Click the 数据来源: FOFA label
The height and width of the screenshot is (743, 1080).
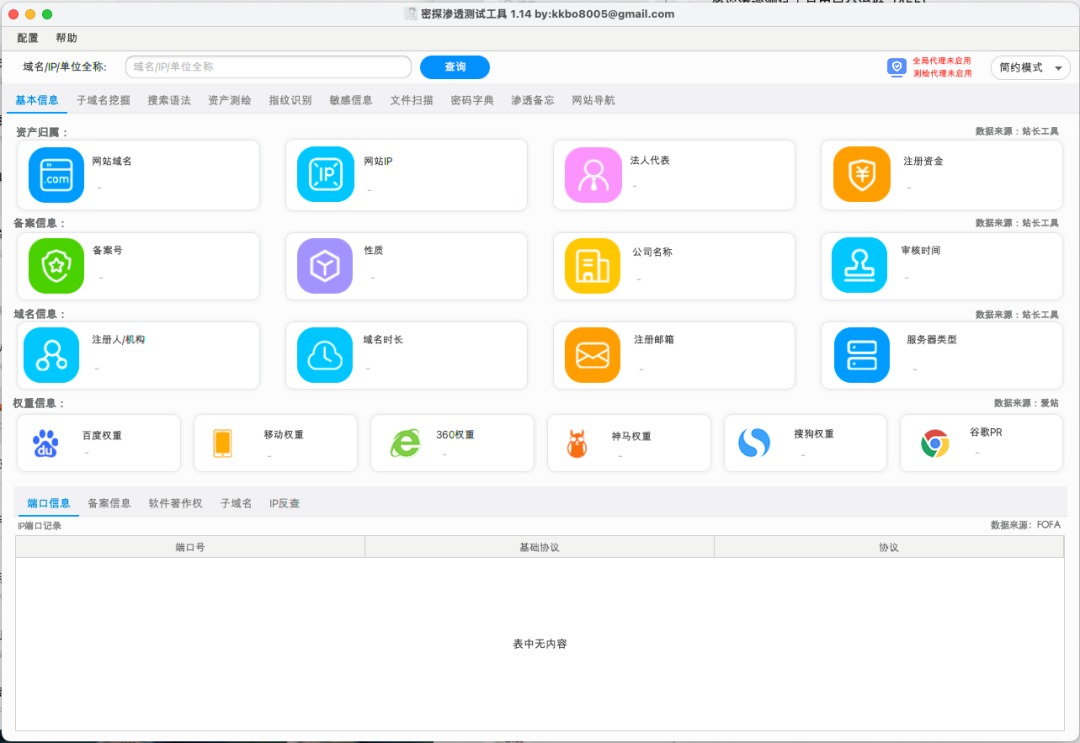1026,525
